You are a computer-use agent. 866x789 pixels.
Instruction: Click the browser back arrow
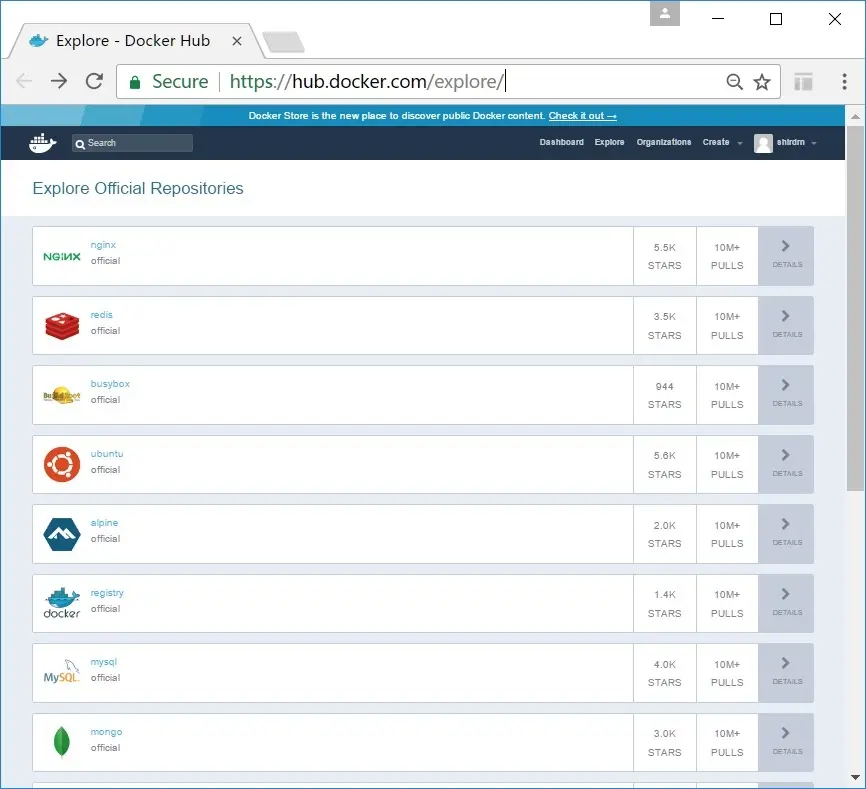[24, 81]
